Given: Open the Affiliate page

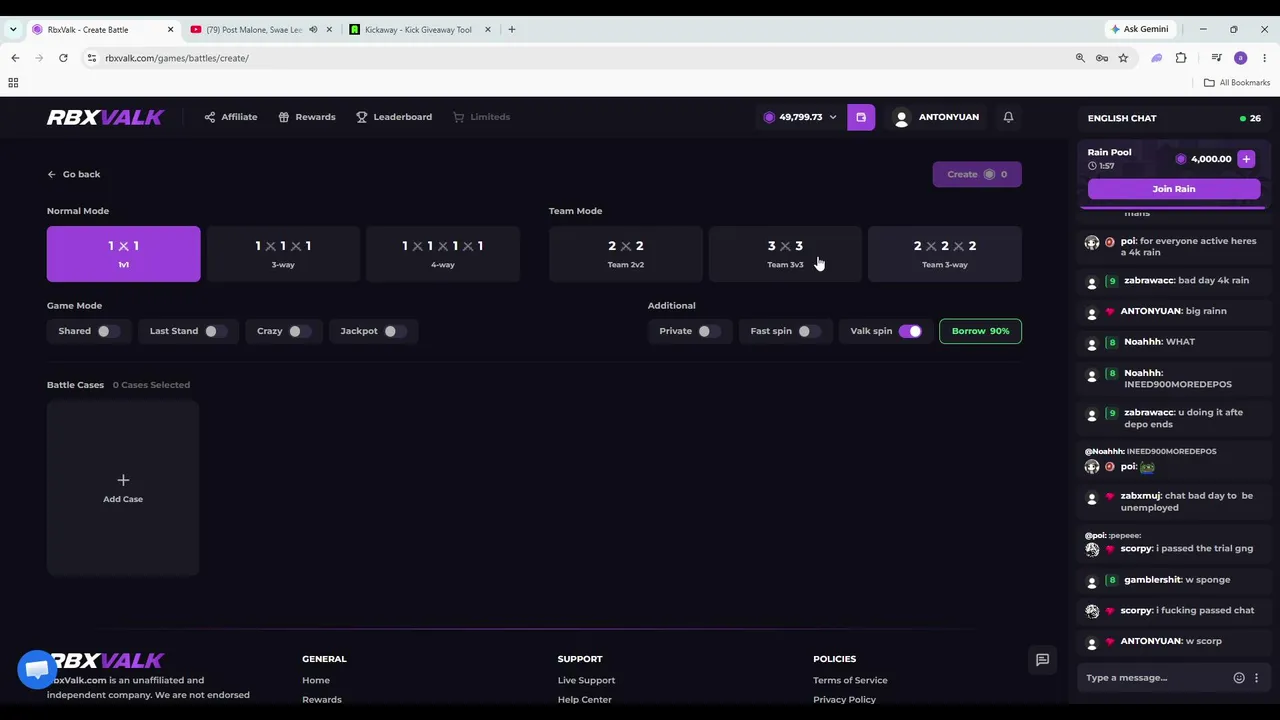Looking at the screenshot, I should (x=231, y=117).
